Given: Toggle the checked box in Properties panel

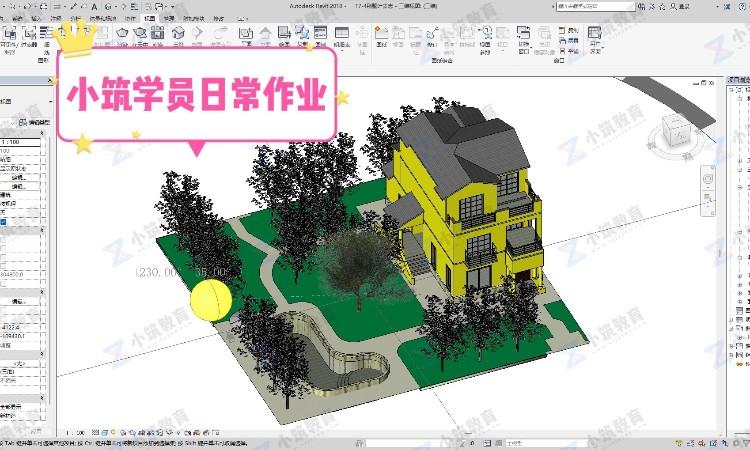Looking at the screenshot, I should (3, 223).
